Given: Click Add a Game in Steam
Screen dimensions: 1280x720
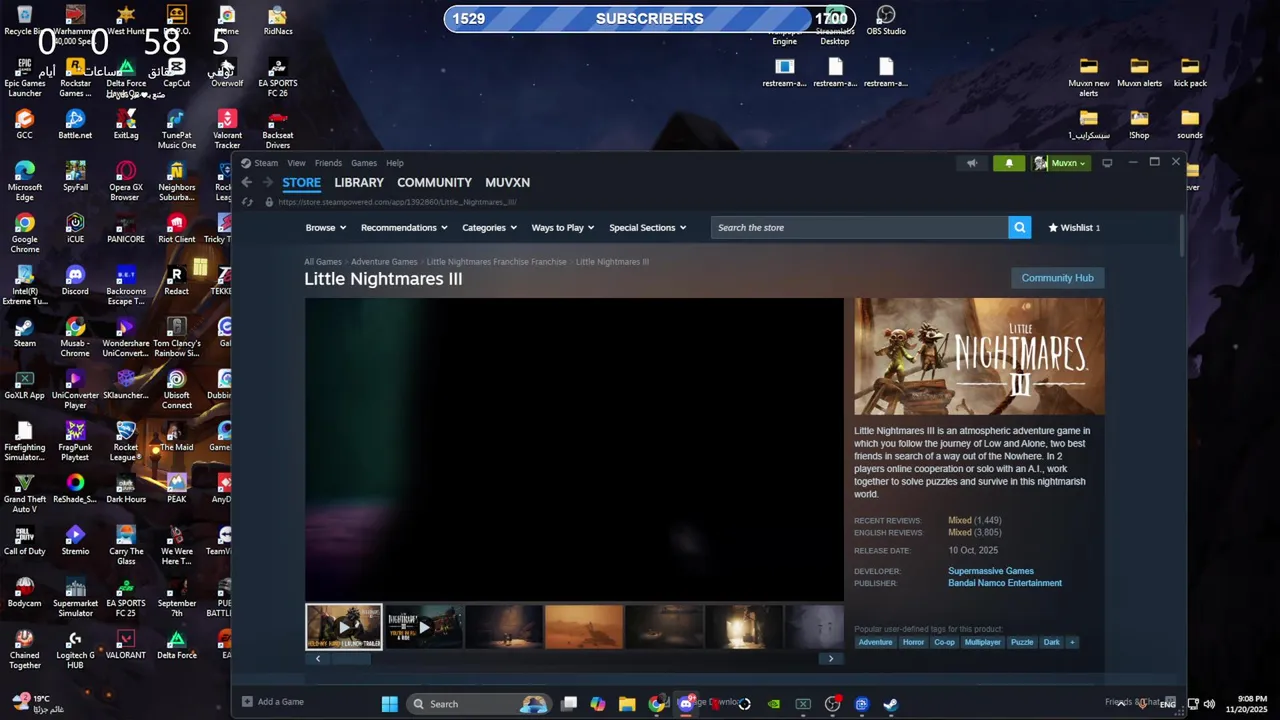Looking at the screenshot, I should tap(273, 702).
